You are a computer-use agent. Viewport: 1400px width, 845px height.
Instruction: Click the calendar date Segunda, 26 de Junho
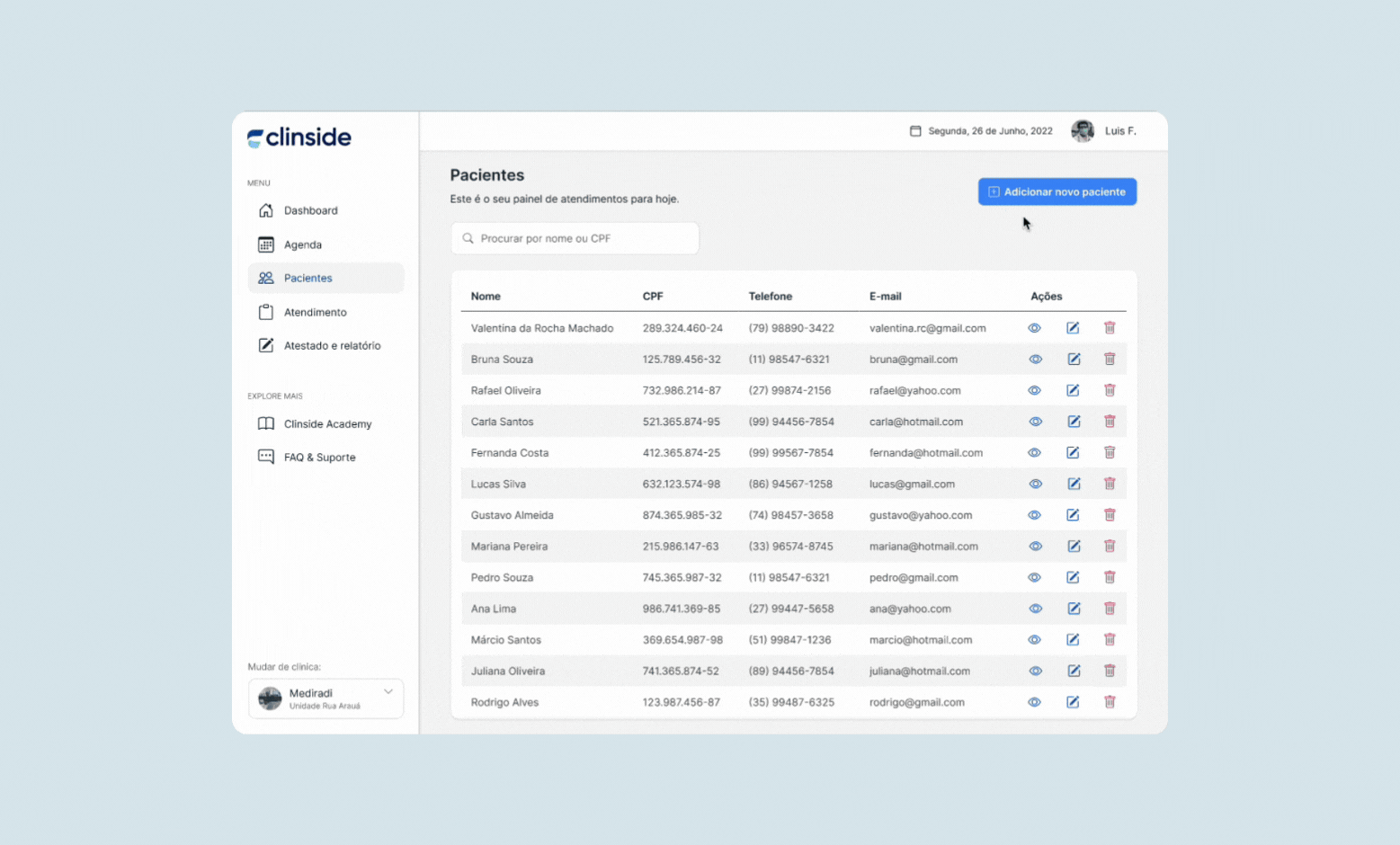980,130
